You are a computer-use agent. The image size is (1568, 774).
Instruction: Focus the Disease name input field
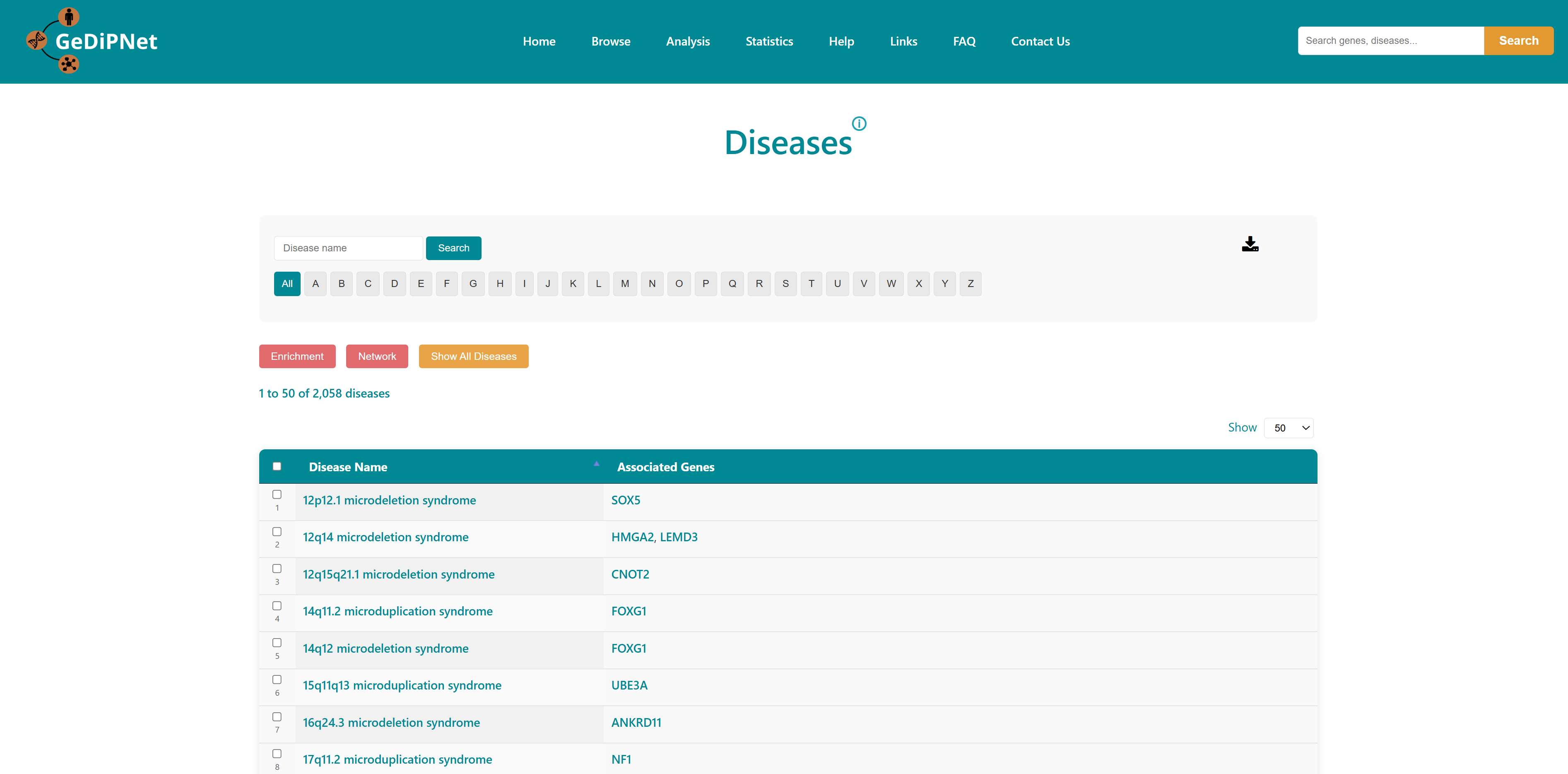[x=348, y=248]
